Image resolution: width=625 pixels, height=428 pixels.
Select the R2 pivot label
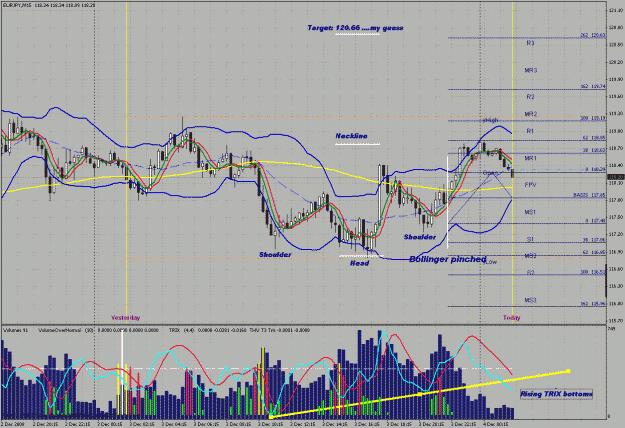coord(530,97)
